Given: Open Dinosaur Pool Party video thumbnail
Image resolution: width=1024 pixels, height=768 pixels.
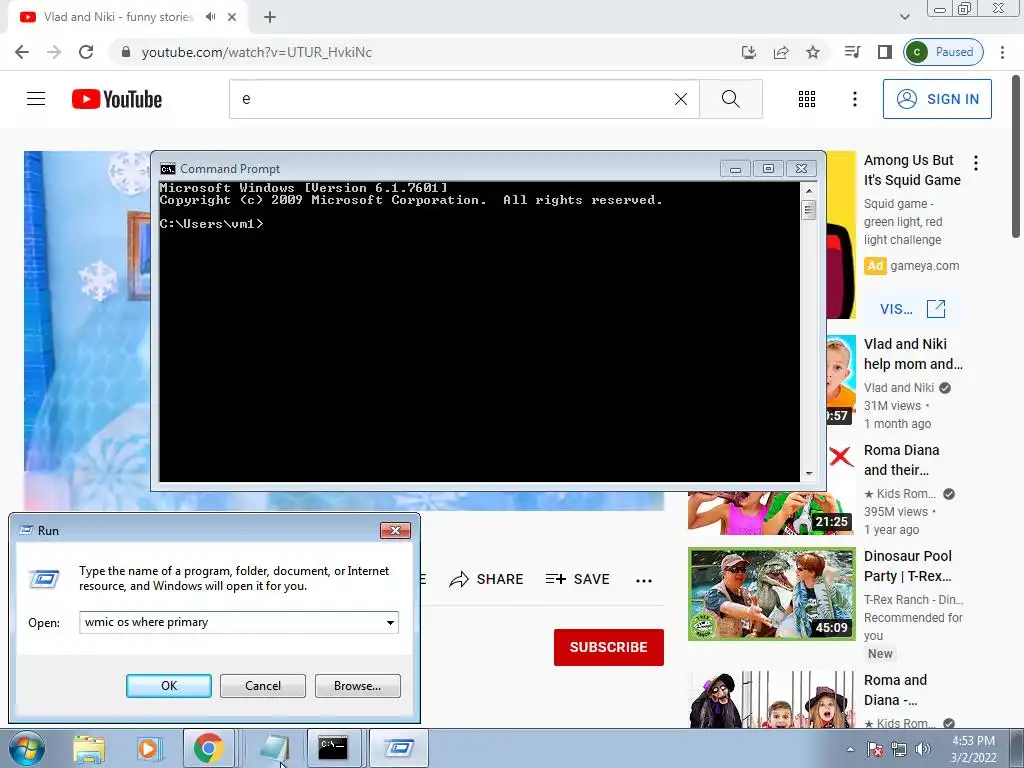Looking at the screenshot, I should (x=771, y=594).
